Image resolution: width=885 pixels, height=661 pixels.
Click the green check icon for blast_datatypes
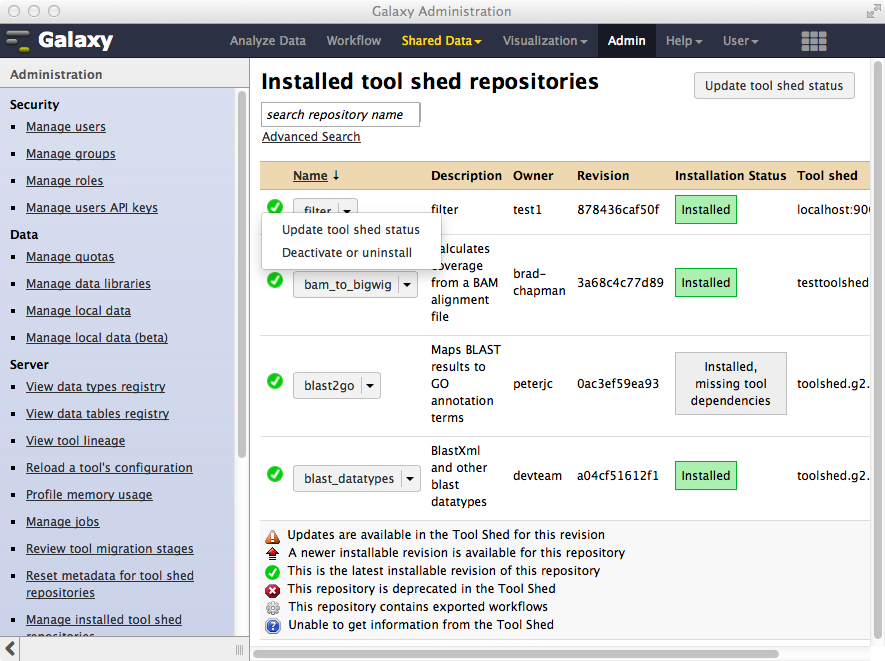point(275,474)
